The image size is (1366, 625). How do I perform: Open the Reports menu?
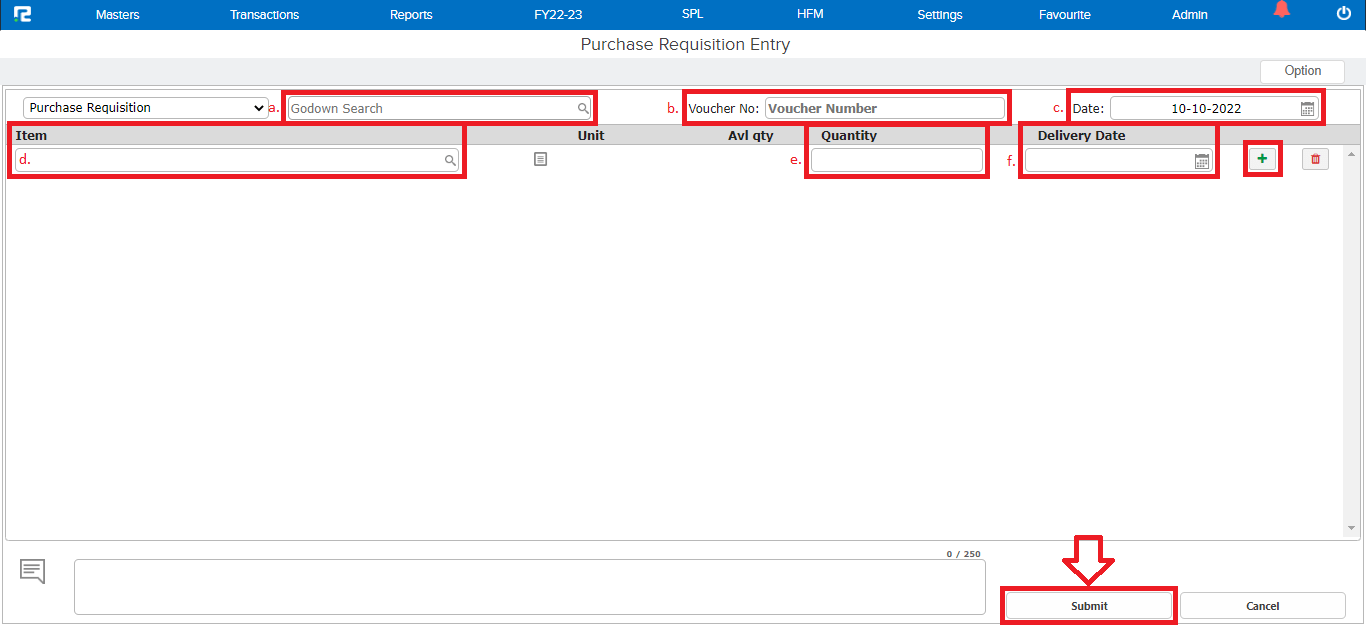pyautogui.click(x=411, y=15)
